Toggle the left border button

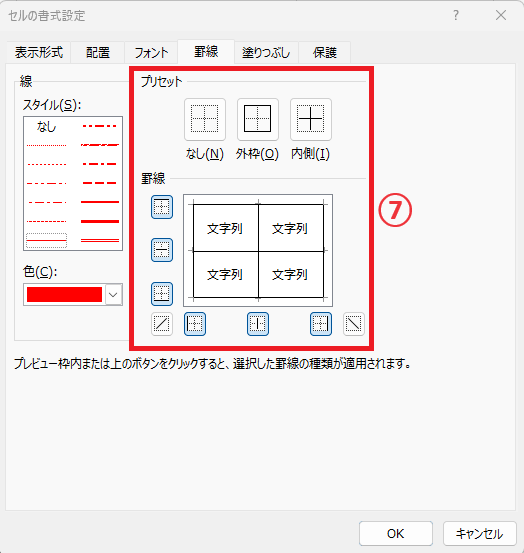(x=195, y=324)
